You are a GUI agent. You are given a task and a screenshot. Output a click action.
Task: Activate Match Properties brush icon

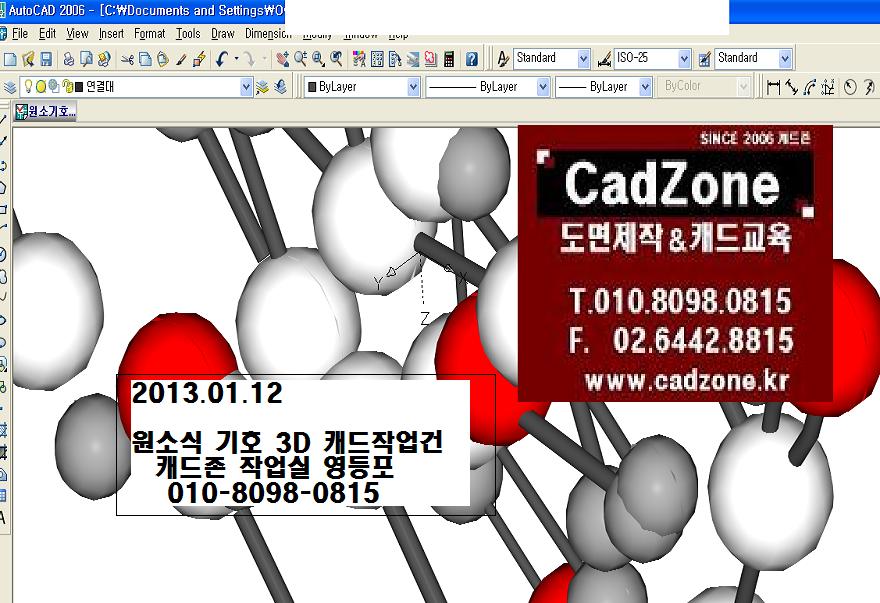pos(181,59)
